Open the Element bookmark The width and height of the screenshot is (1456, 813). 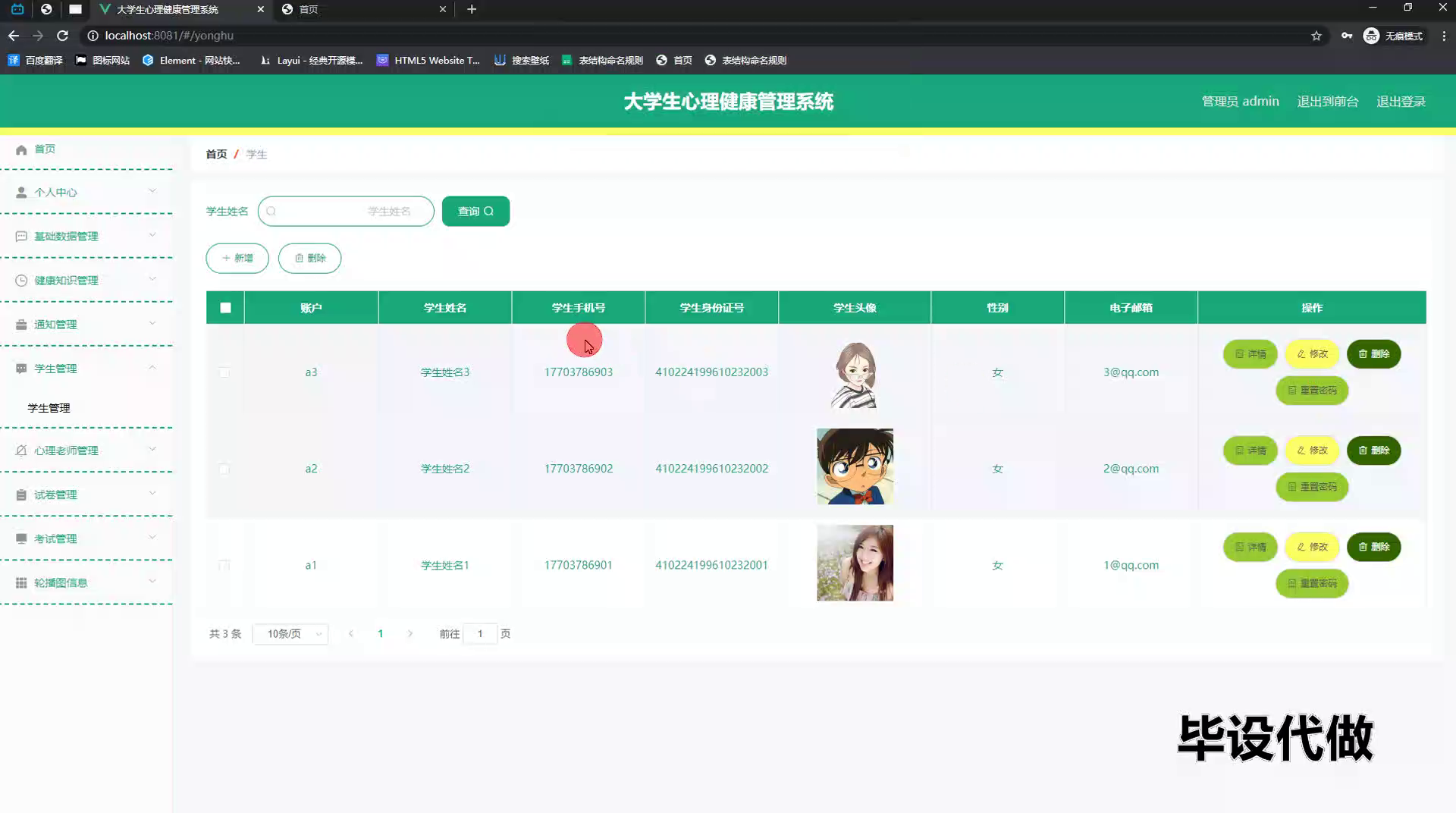[x=191, y=61]
